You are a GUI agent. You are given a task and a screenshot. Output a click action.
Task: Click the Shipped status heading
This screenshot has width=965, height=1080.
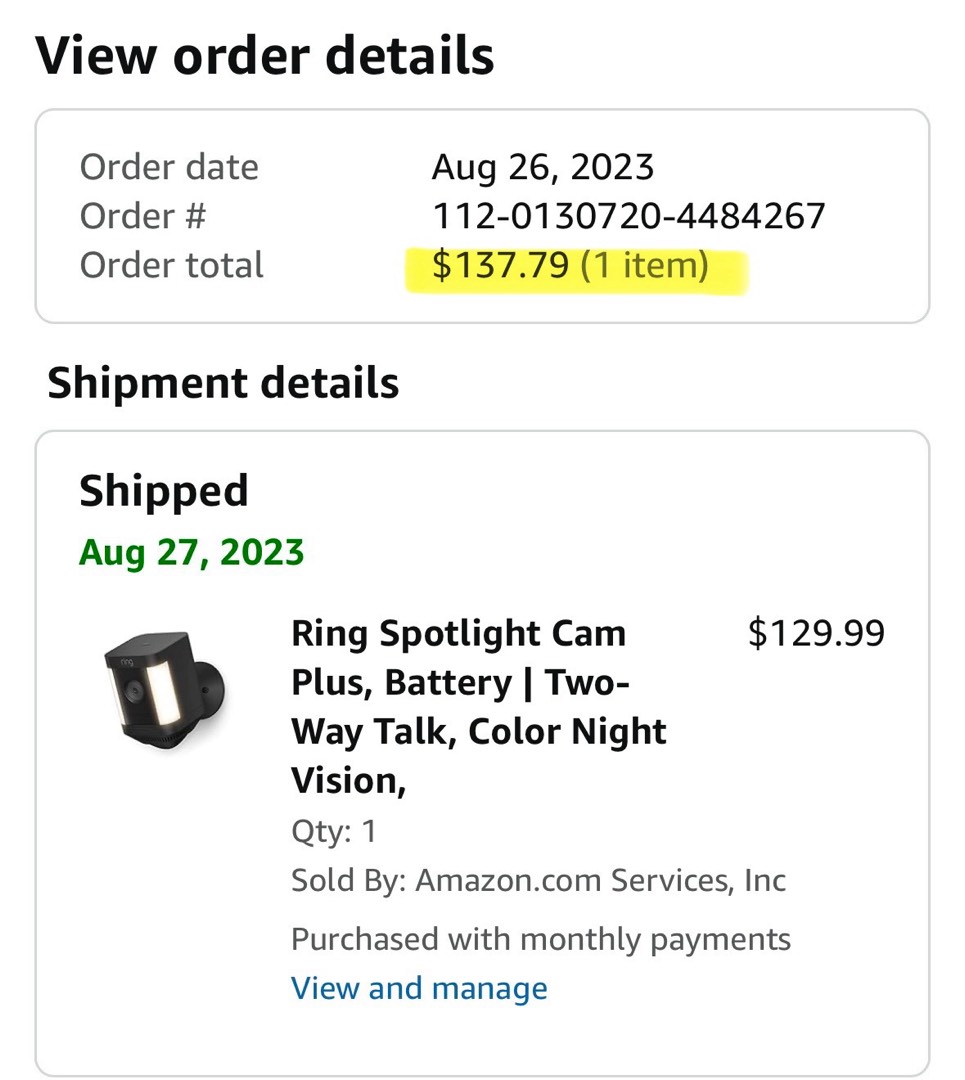[x=164, y=491]
